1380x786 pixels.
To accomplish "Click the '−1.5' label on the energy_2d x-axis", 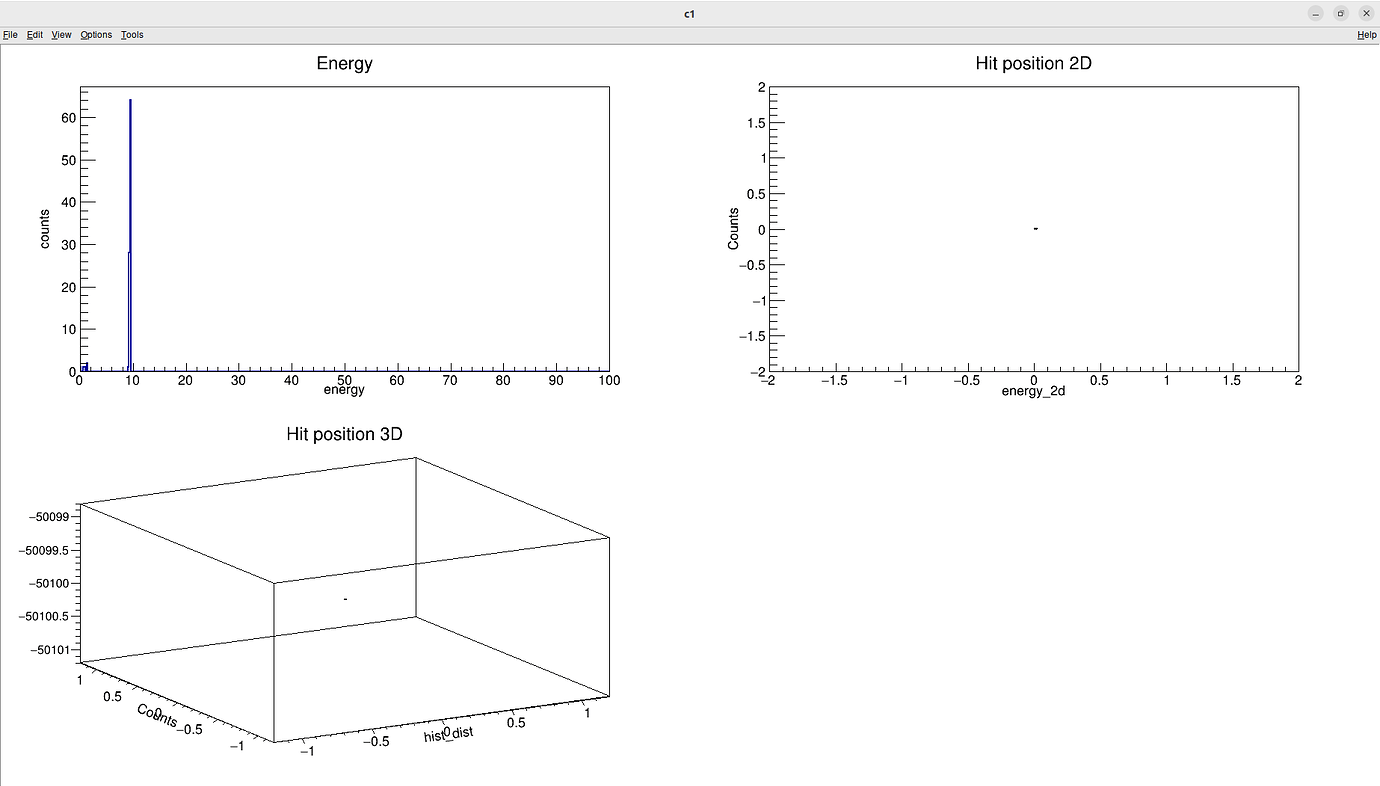I will 834,381.
